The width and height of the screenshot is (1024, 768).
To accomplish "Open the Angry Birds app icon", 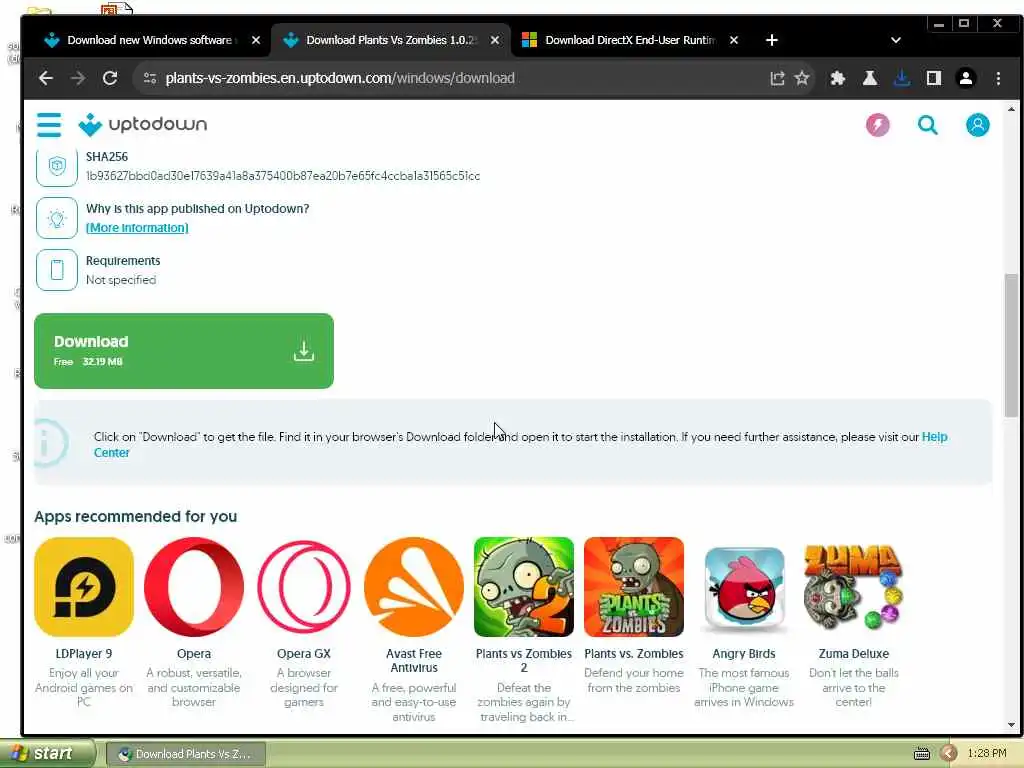I will pos(744,589).
